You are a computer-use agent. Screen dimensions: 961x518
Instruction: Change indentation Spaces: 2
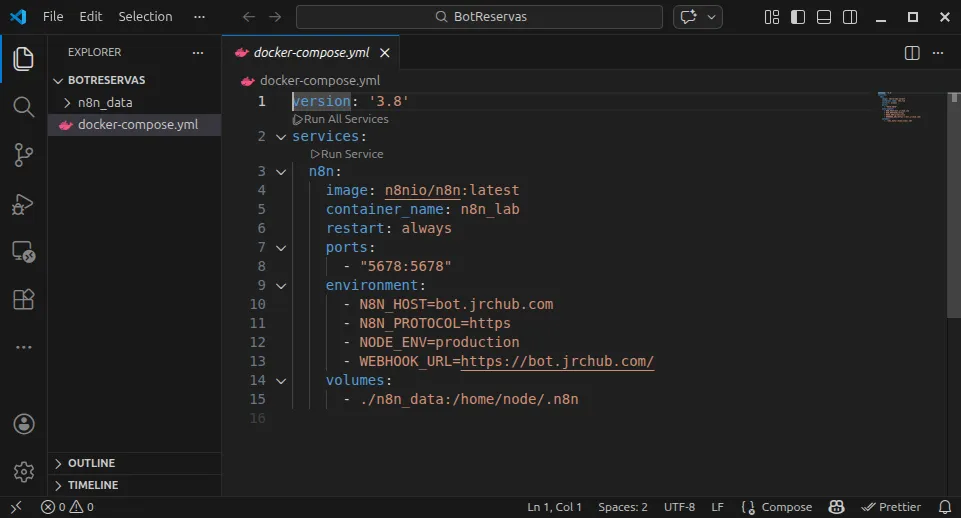click(x=623, y=507)
